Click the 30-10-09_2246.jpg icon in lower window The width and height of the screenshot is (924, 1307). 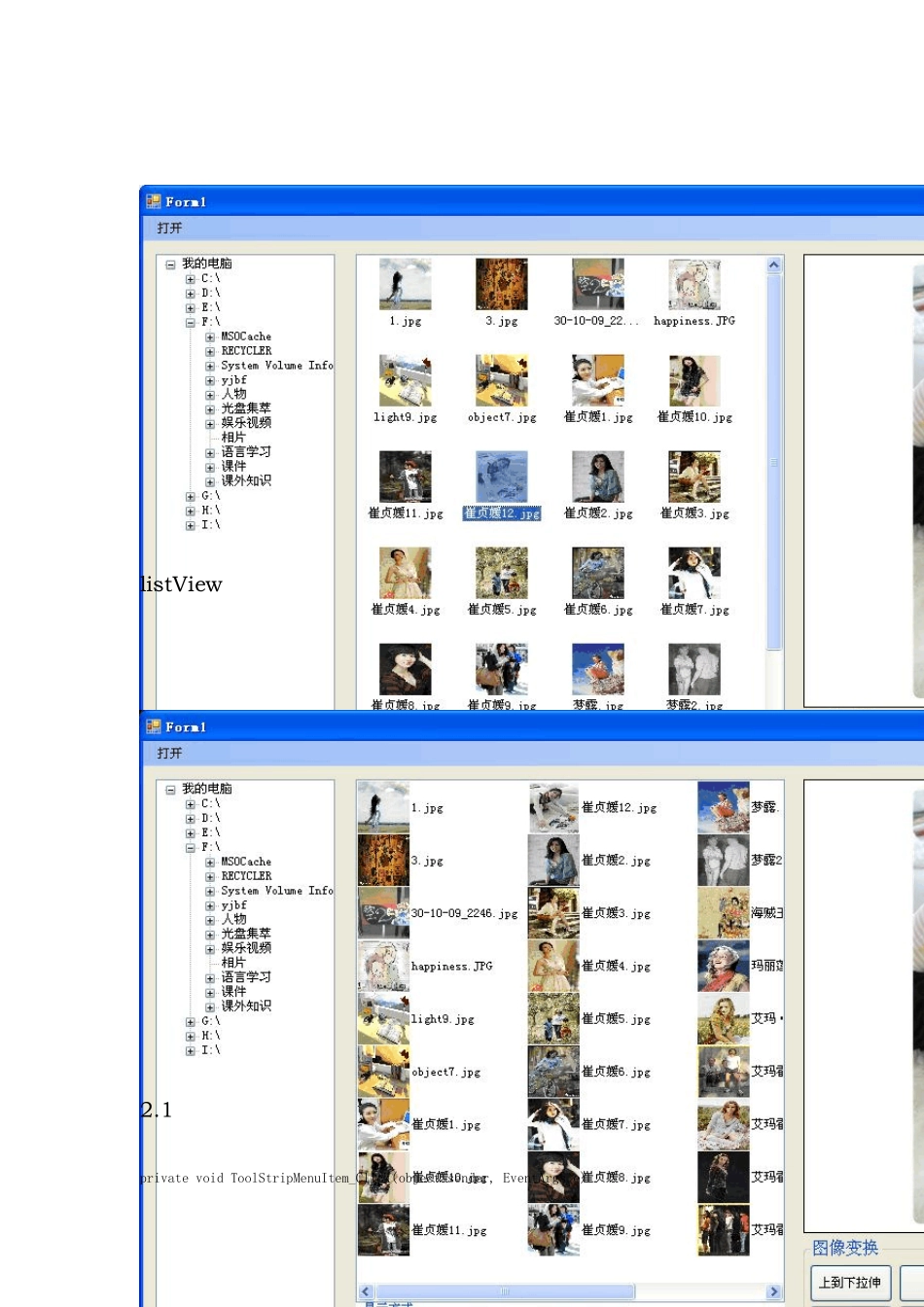coord(383,912)
